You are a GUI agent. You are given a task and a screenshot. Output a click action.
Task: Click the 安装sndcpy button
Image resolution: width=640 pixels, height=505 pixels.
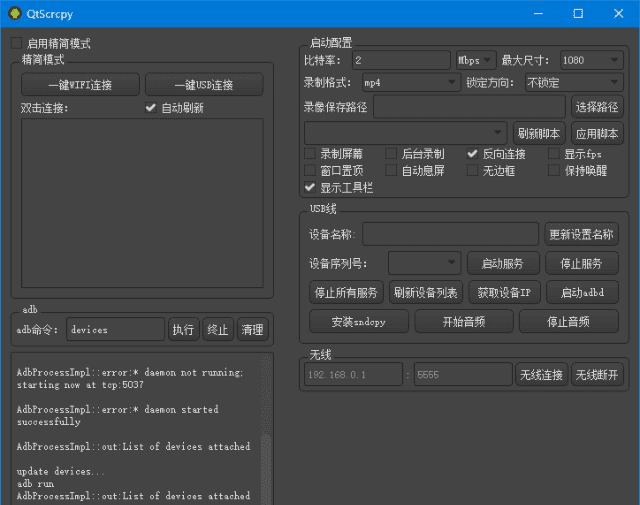pos(359,322)
